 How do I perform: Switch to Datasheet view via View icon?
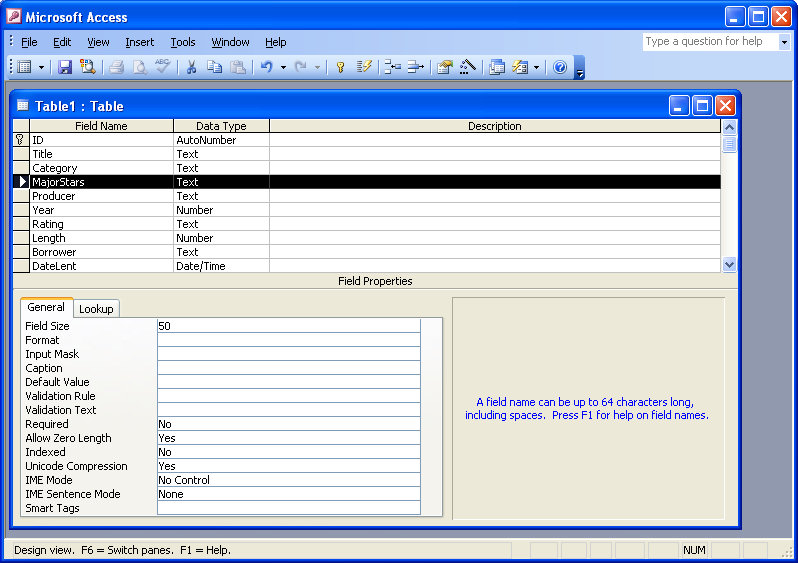[24, 67]
